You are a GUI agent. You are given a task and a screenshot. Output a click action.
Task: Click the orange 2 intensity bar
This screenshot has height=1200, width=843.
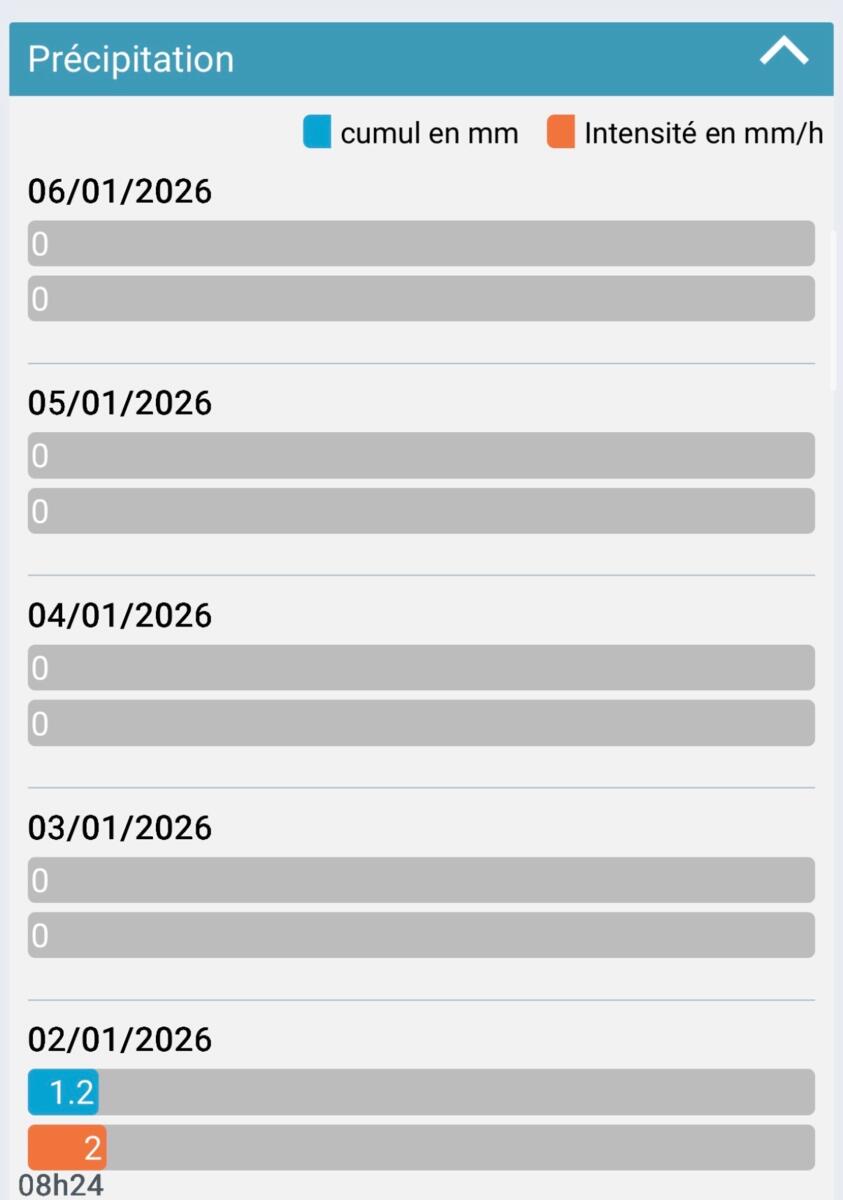point(67,1147)
